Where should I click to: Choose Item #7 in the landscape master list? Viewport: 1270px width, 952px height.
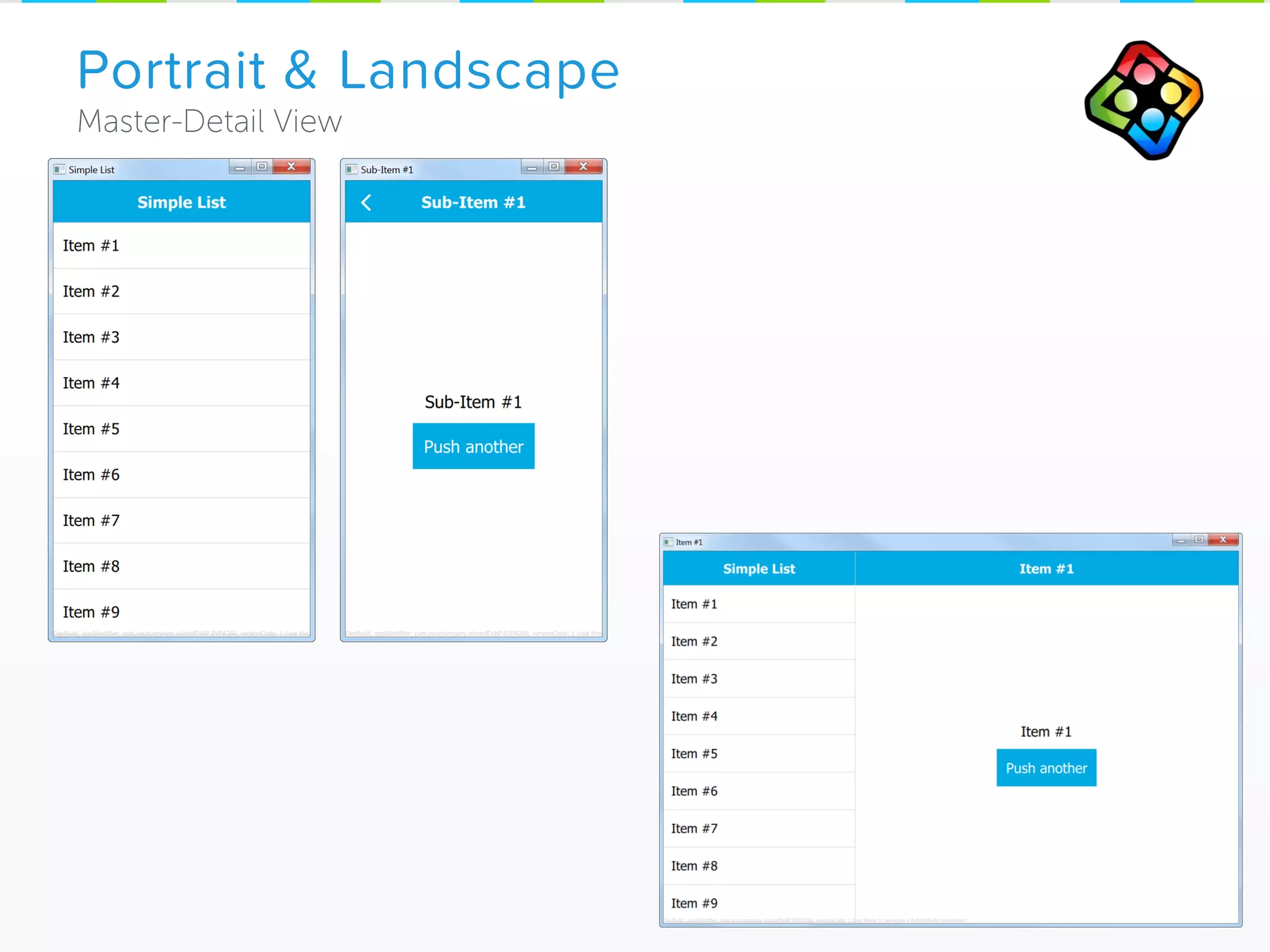758,829
